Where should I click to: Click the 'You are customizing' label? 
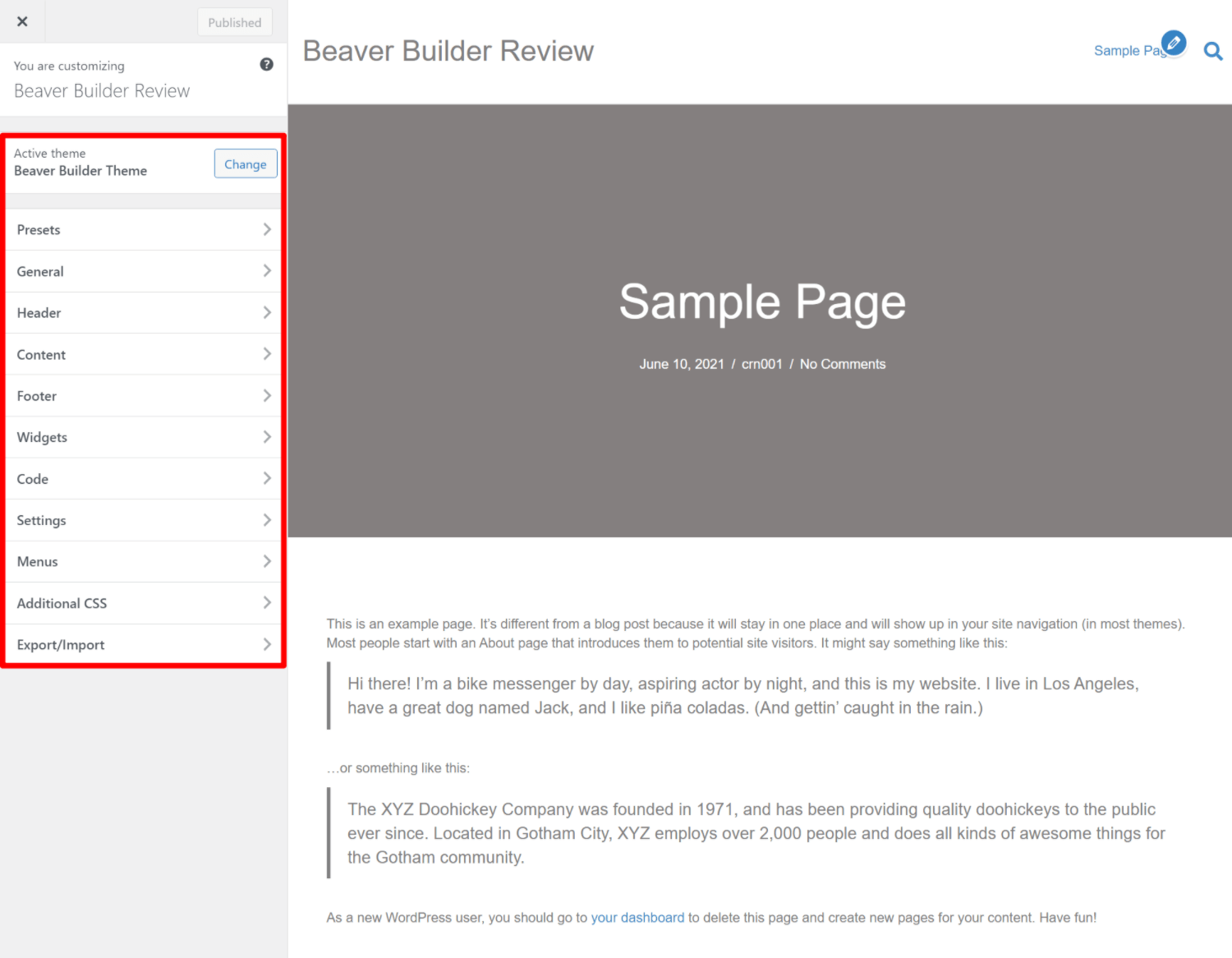click(69, 66)
